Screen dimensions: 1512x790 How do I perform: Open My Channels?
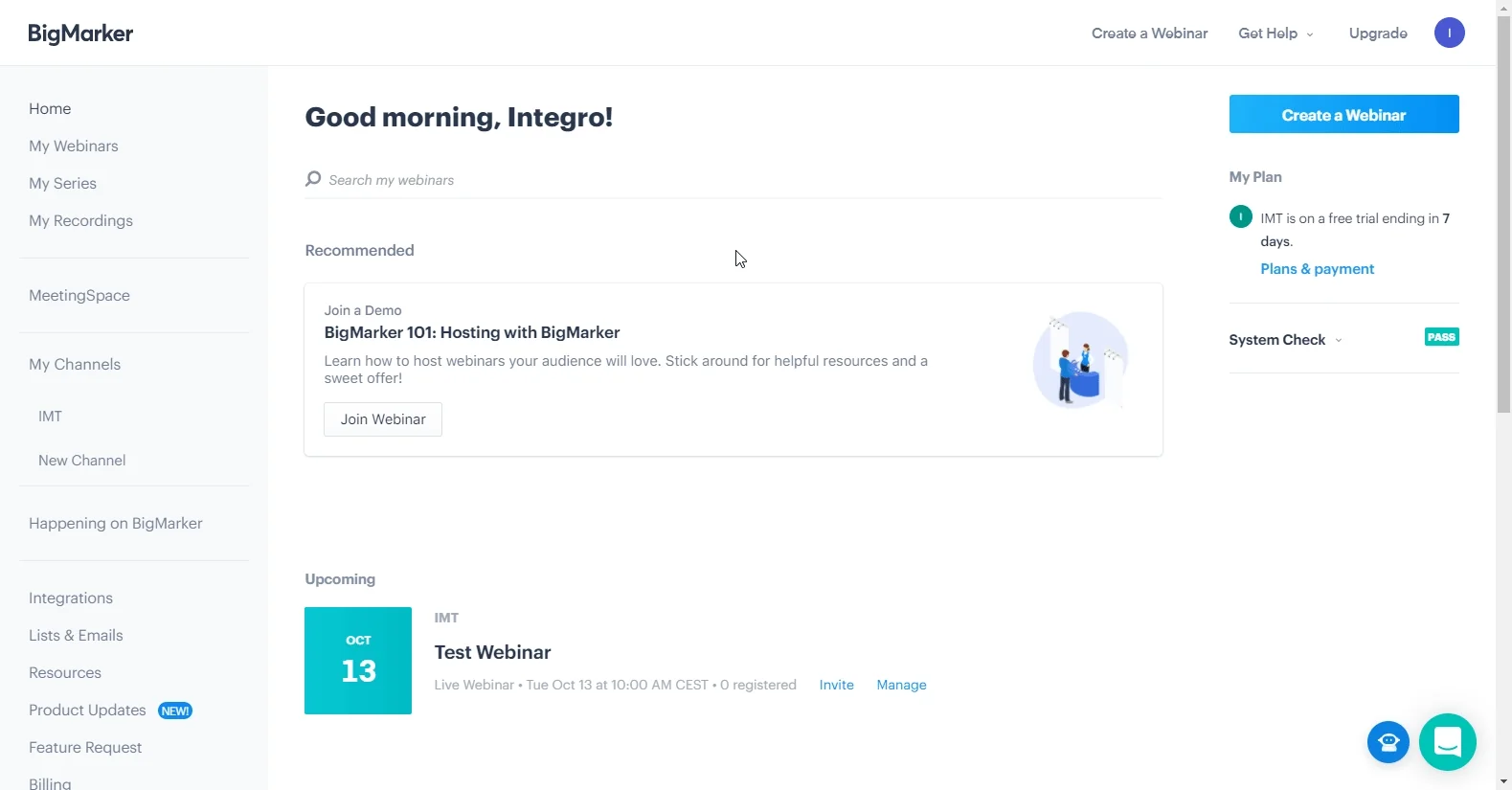75,365
